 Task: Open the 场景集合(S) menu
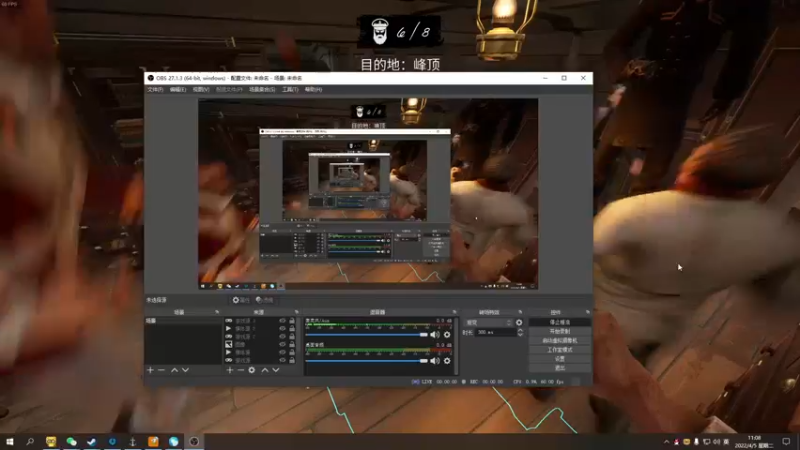262,89
